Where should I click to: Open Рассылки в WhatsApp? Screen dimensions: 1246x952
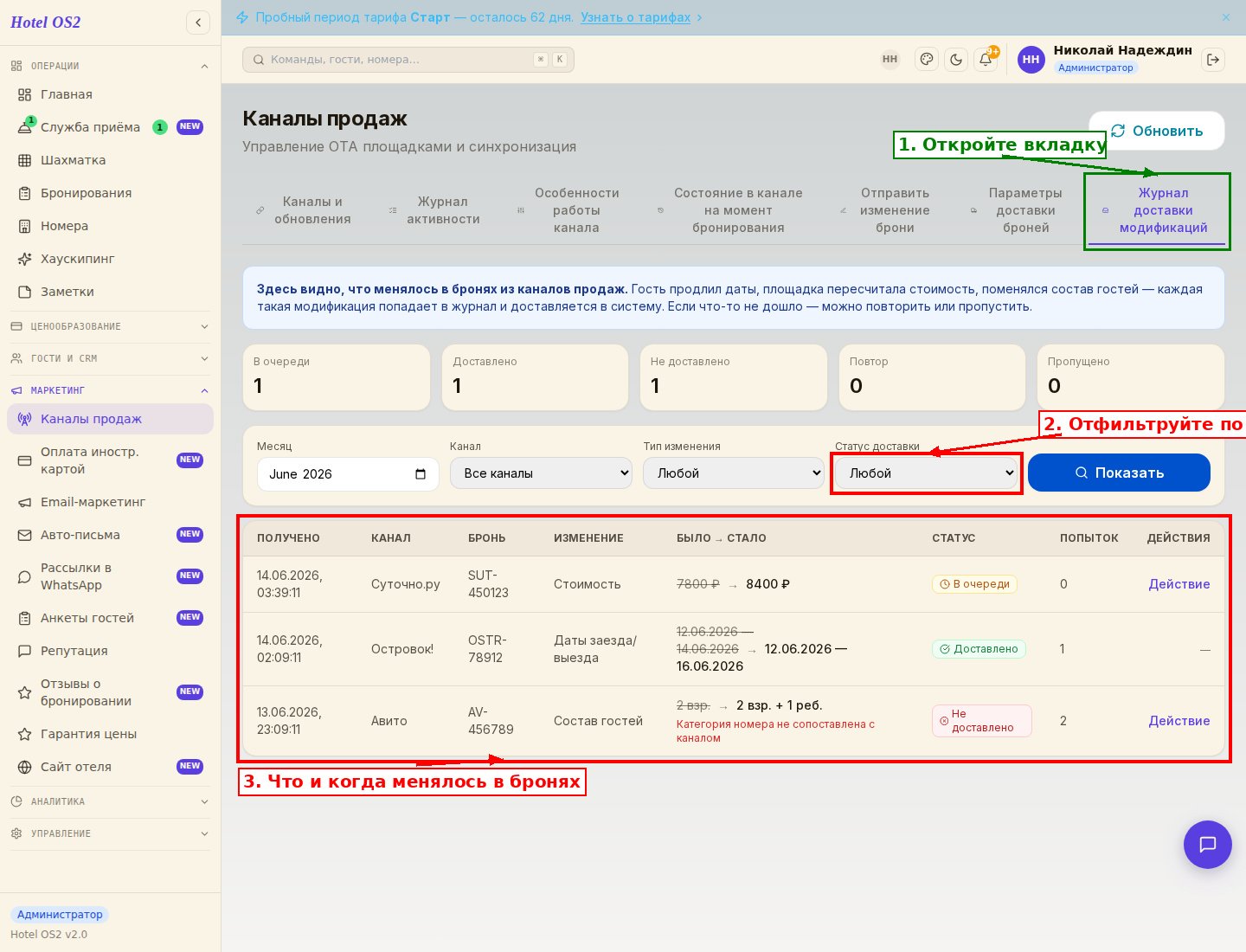pos(110,576)
